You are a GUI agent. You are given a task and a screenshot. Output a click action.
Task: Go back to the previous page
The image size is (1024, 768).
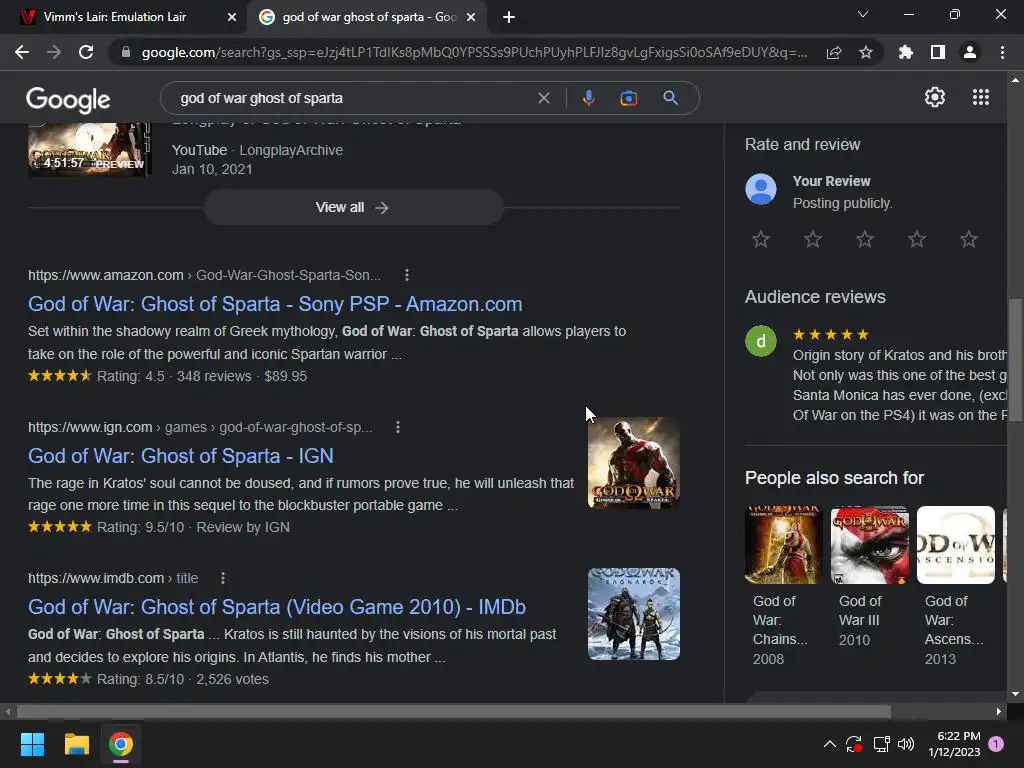(22, 52)
